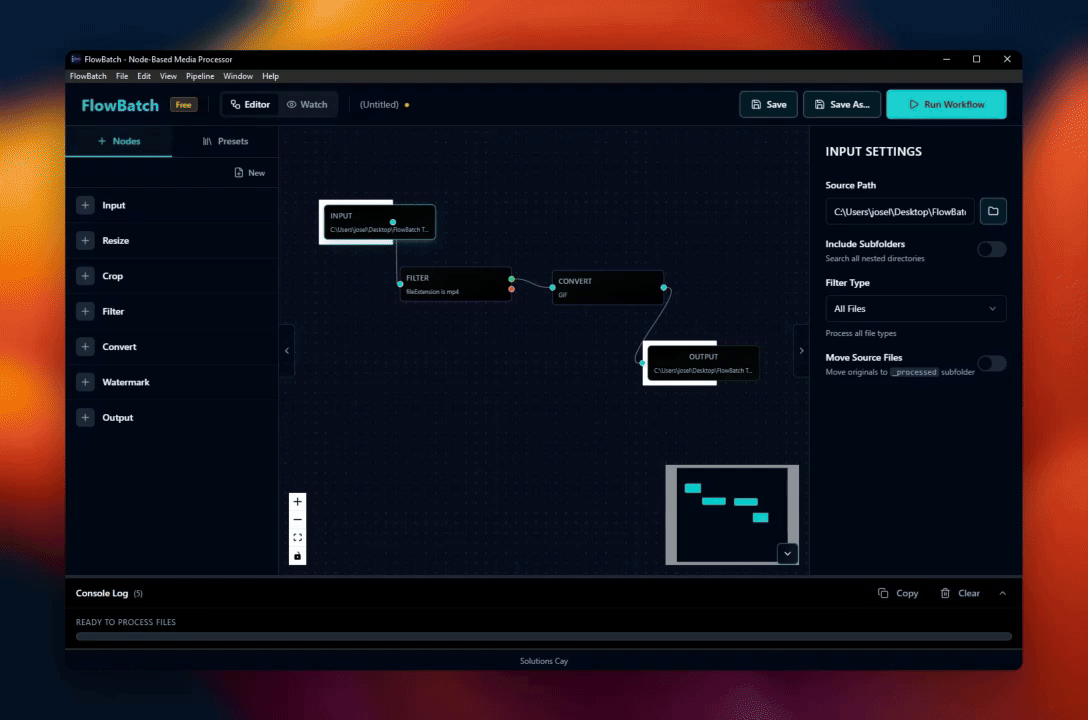Click the plus icon beside Resize node

click(x=85, y=241)
